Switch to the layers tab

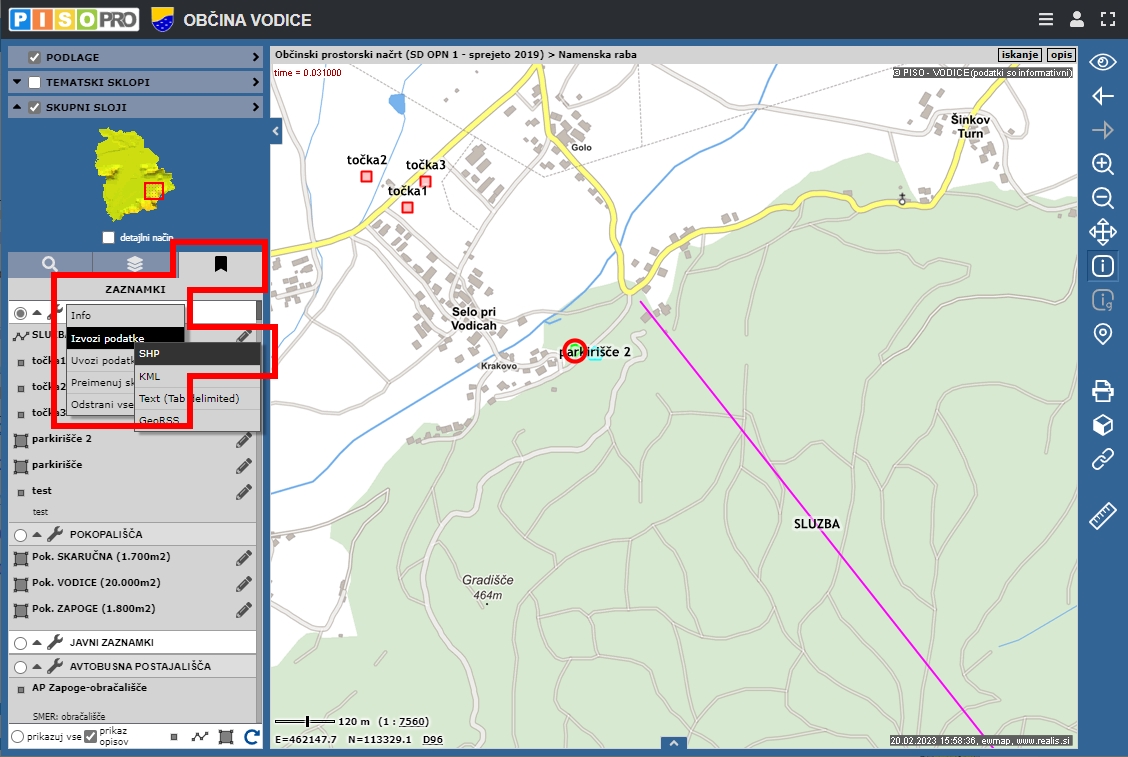[135, 264]
